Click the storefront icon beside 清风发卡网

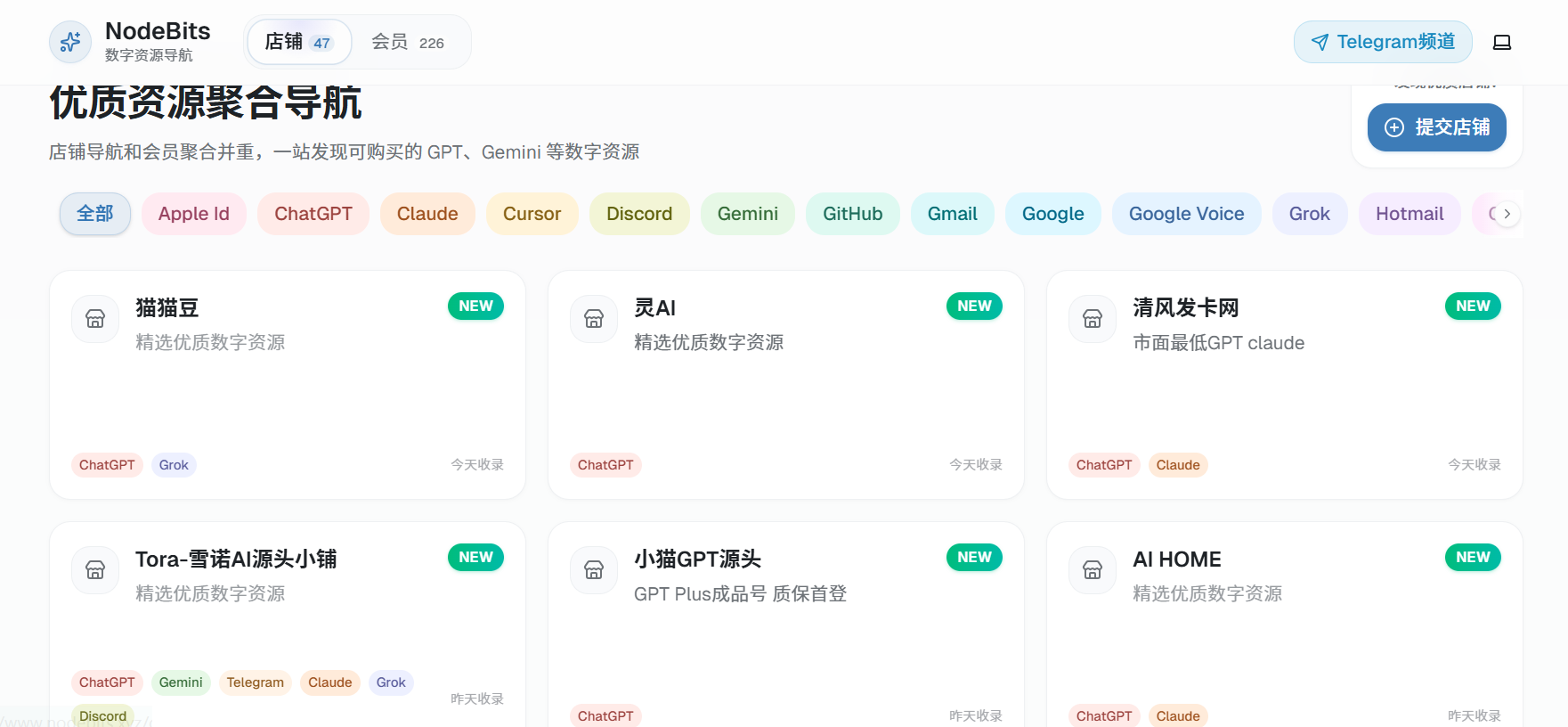(1093, 319)
